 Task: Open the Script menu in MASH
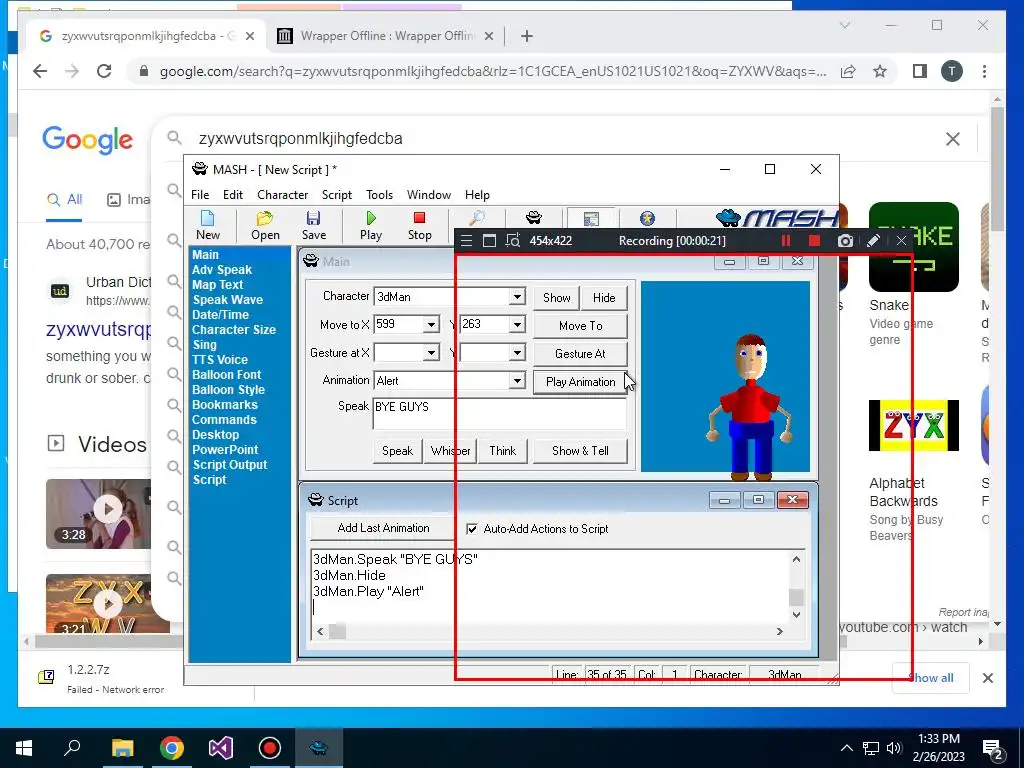pos(336,195)
